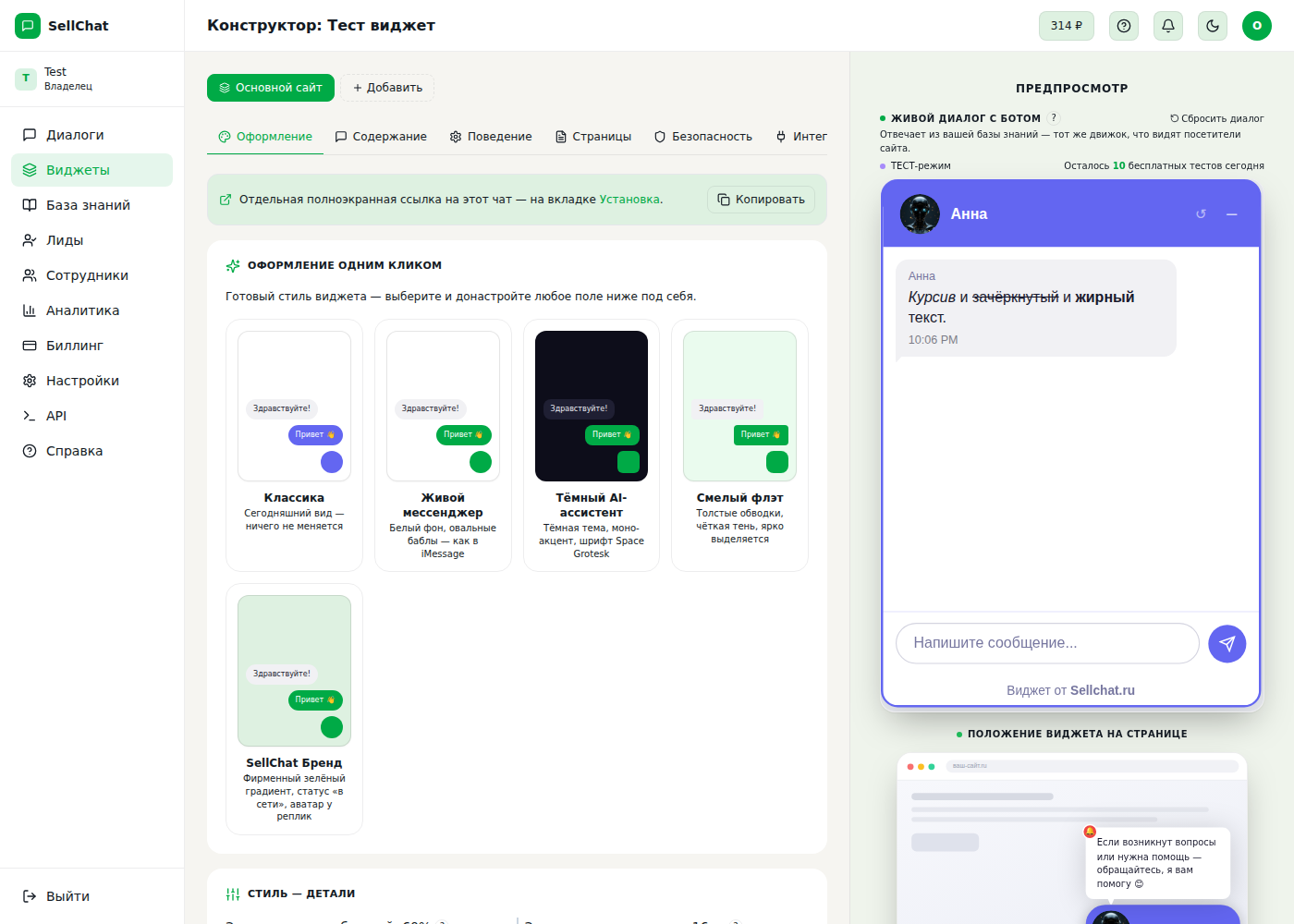Switch to Оформление tab
The height and width of the screenshot is (924, 1294).
[265, 137]
